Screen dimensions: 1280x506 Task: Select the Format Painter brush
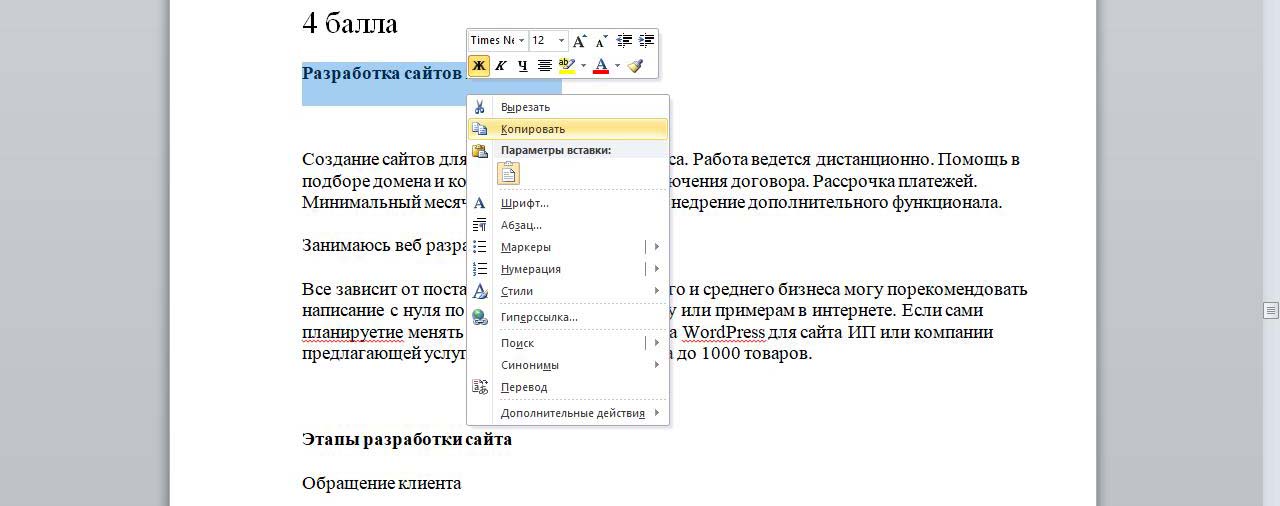[x=636, y=66]
